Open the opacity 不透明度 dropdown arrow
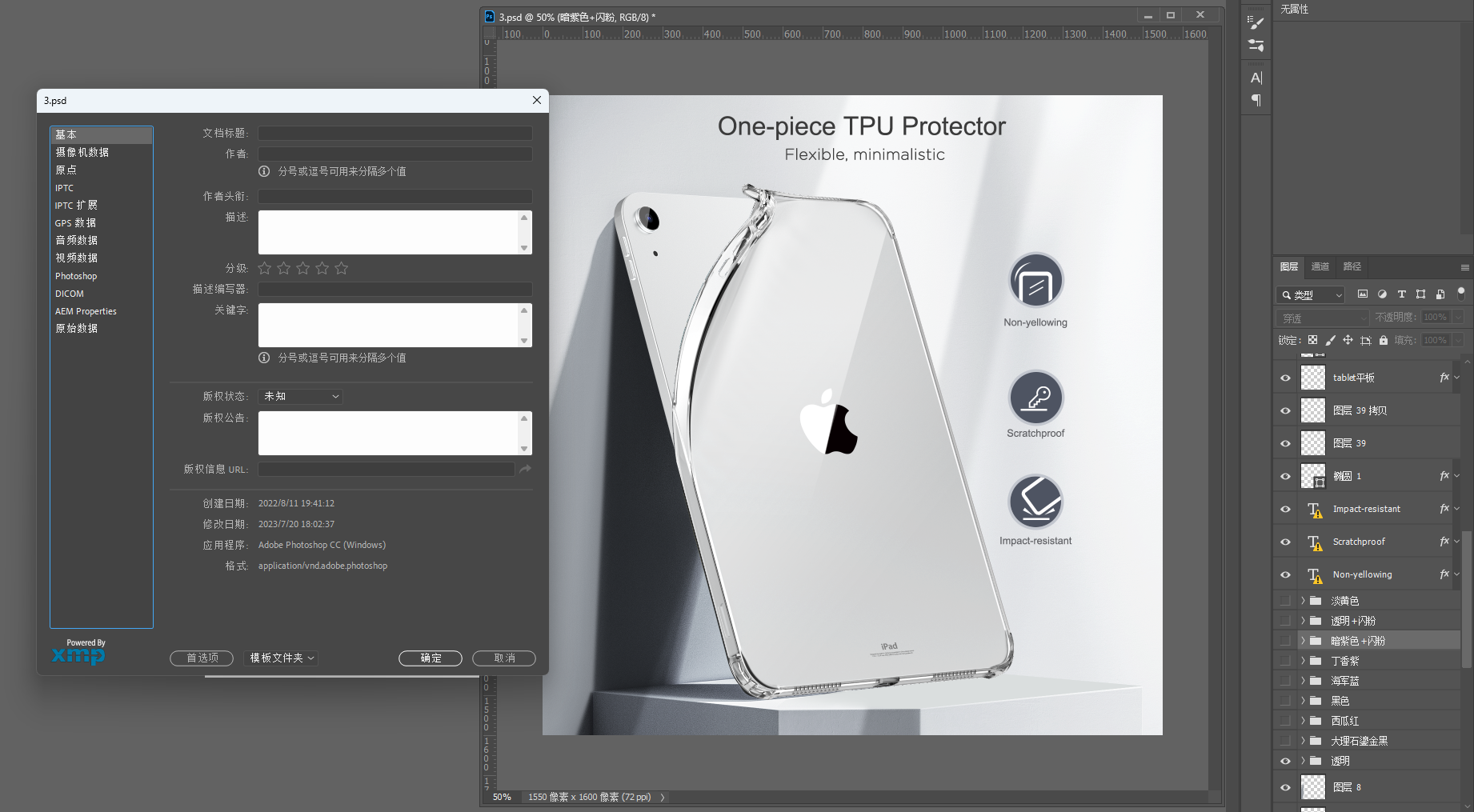This screenshot has height=812, width=1474. click(x=1457, y=317)
